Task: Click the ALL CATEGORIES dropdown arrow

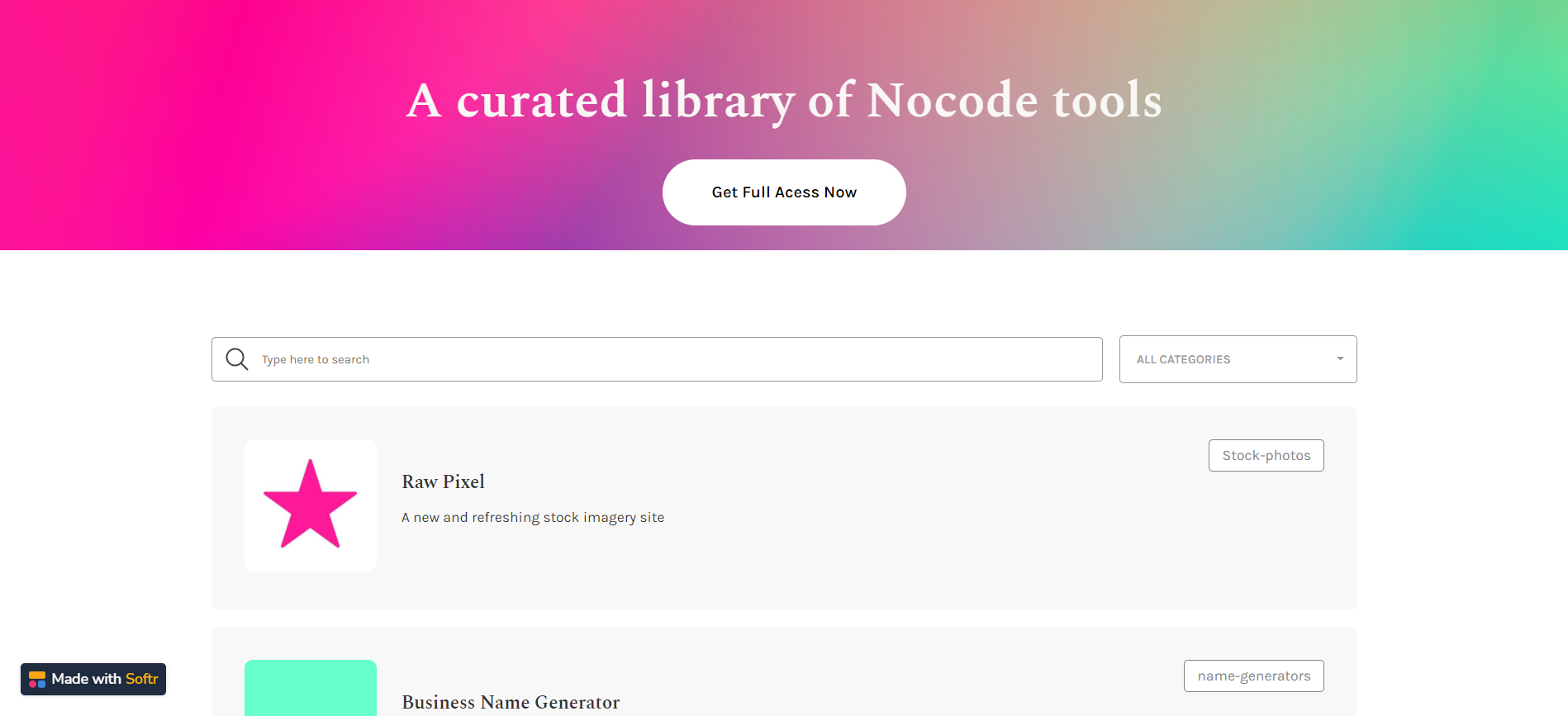Action: (1340, 358)
